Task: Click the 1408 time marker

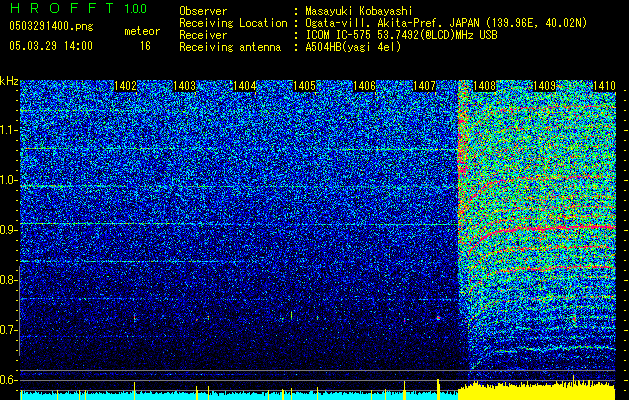Action: coord(485,86)
